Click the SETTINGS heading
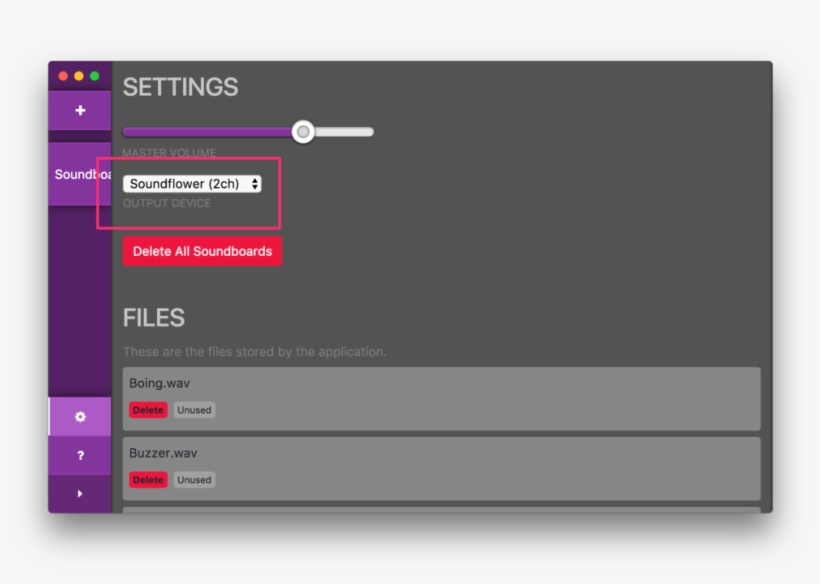The height and width of the screenshot is (584, 820). coord(180,87)
